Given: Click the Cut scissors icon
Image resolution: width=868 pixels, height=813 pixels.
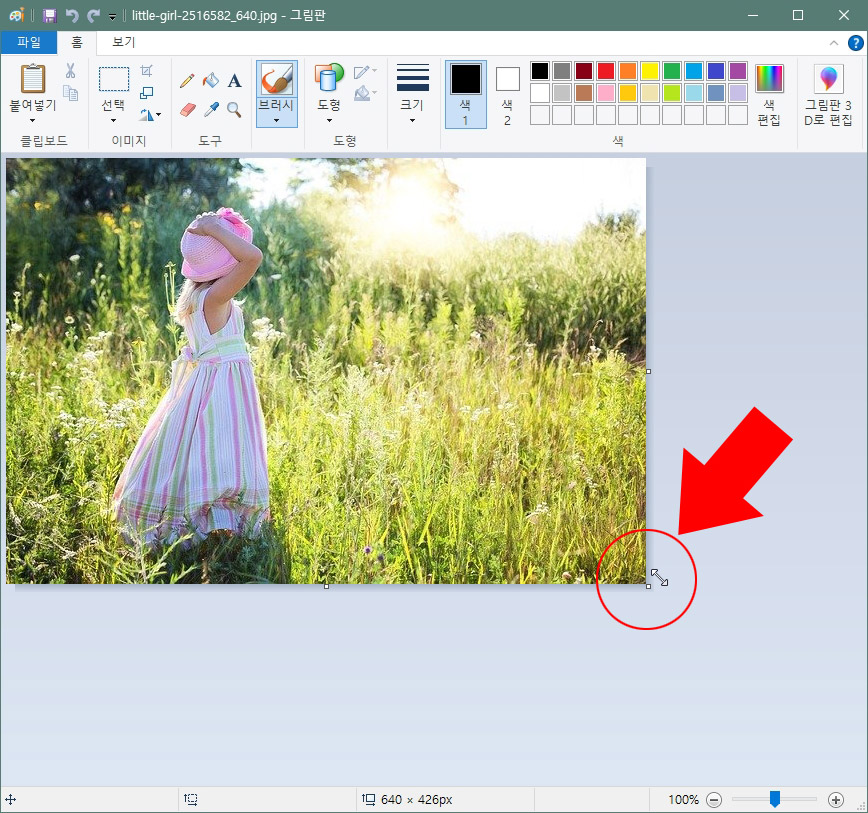Looking at the screenshot, I should pyautogui.click(x=70, y=70).
